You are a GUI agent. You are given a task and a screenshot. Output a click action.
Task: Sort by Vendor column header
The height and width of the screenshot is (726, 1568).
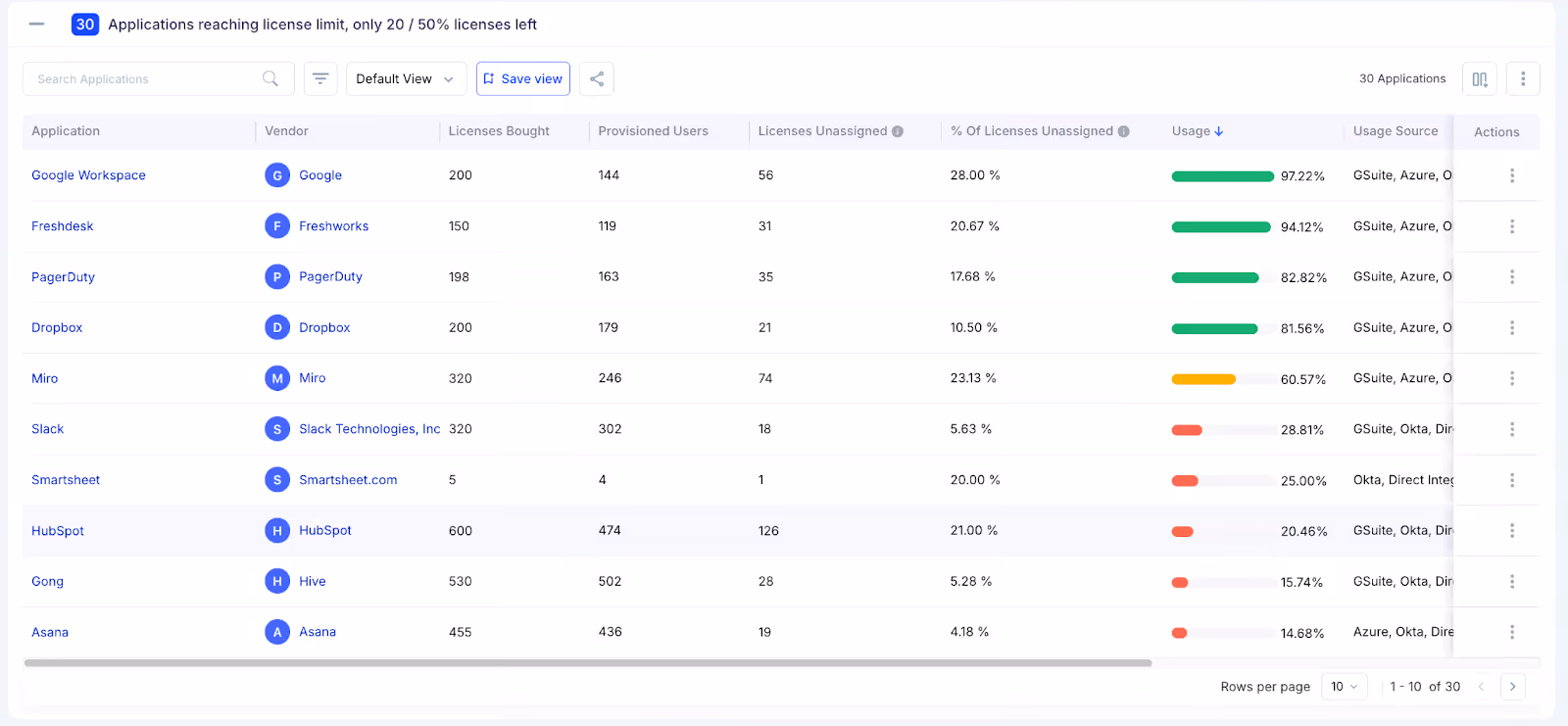point(286,131)
